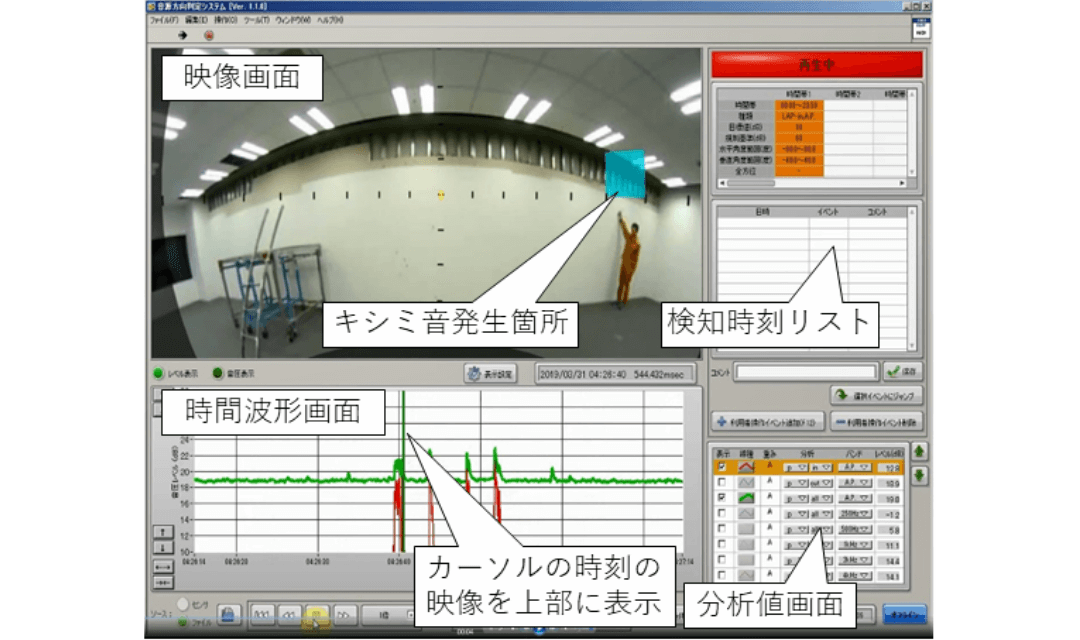Uncheck the 表示 checkbox of green-line row
Image resolution: width=1080 pixels, height=640 pixels.
[x=722, y=497]
